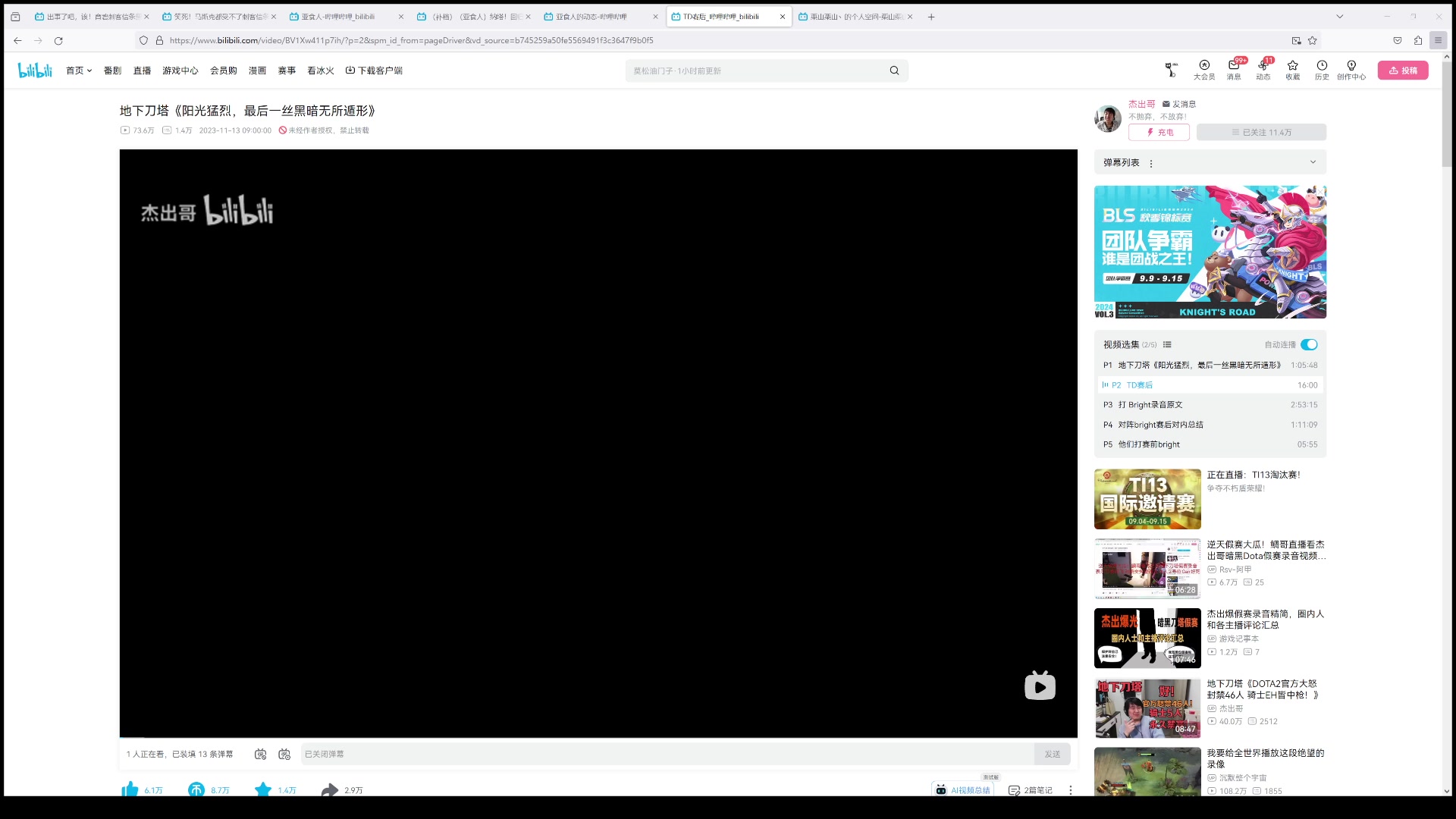1456x819 pixels.
Task: Open 直播 in the top nav
Action: [x=142, y=71]
